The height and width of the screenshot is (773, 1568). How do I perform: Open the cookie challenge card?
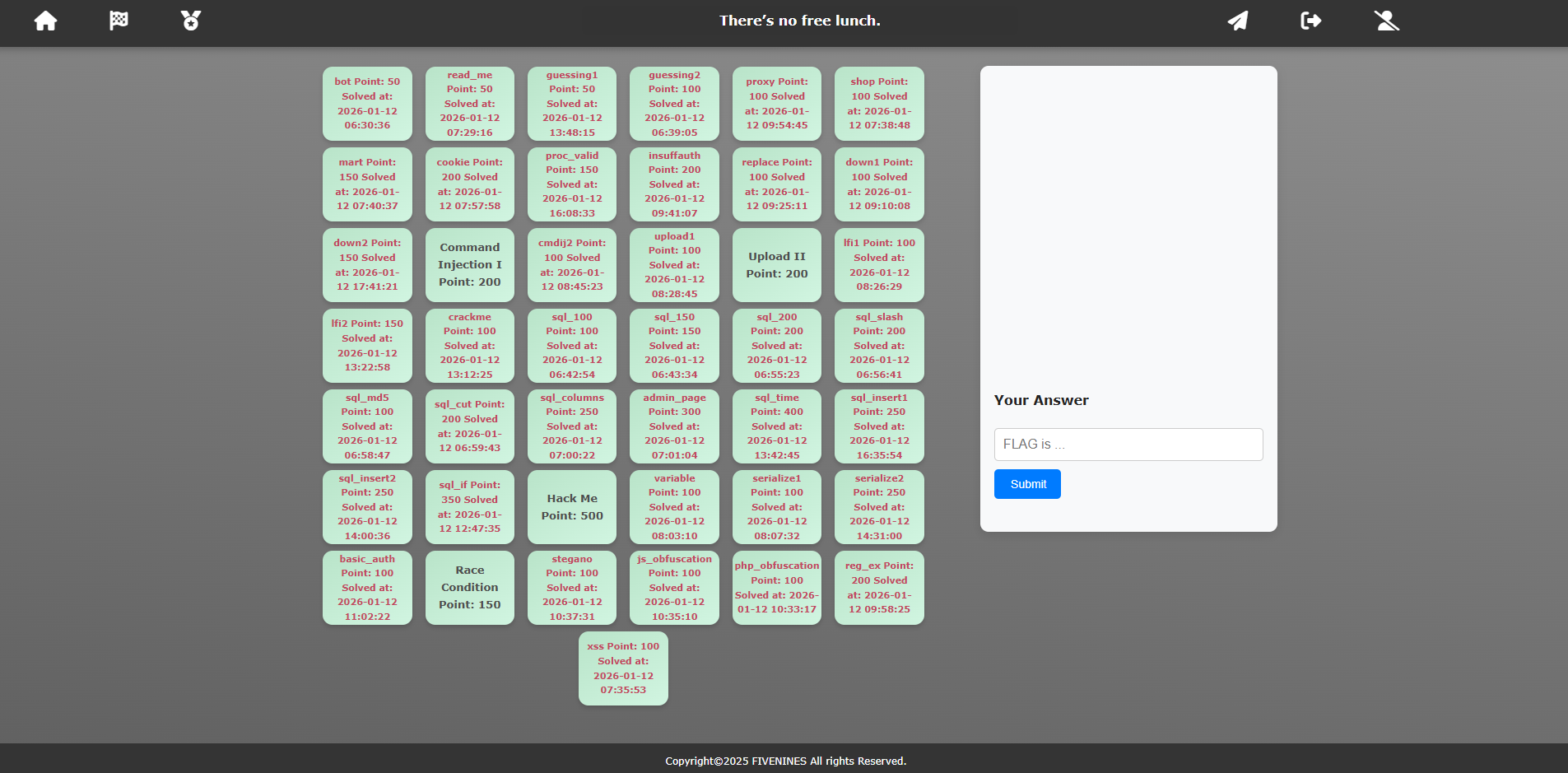(x=469, y=184)
